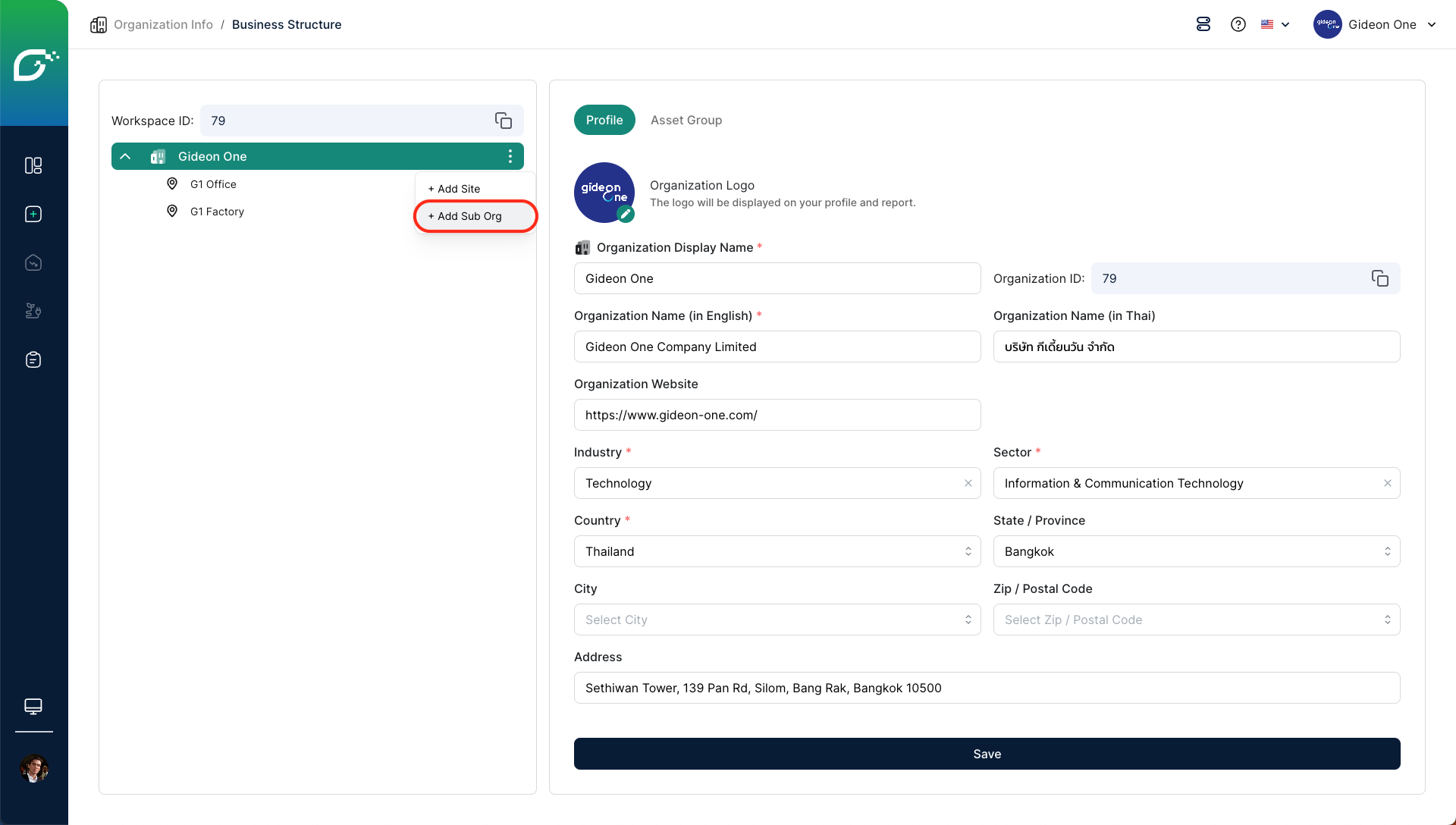Open the Country dropdown showing Thailand

coord(777,551)
